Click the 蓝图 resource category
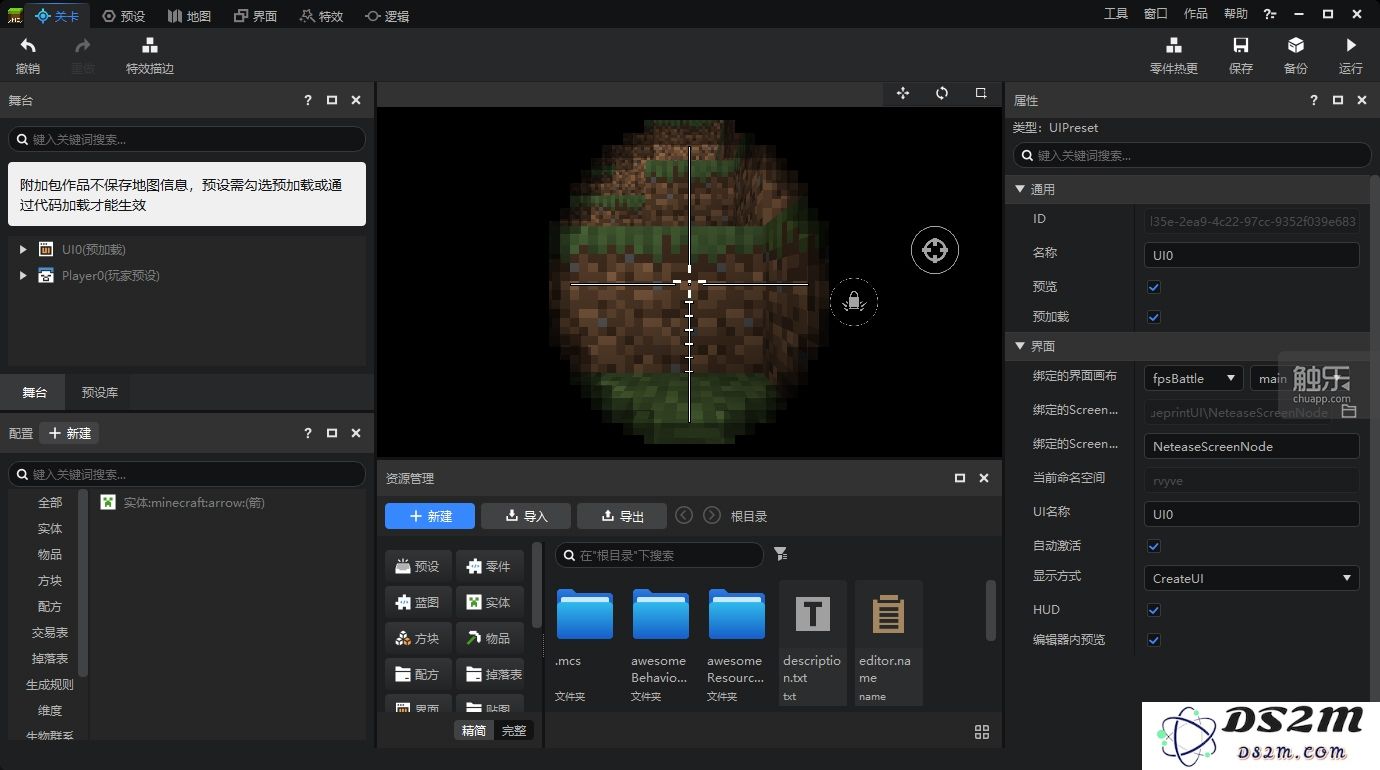The width and height of the screenshot is (1380, 770). [x=418, y=602]
